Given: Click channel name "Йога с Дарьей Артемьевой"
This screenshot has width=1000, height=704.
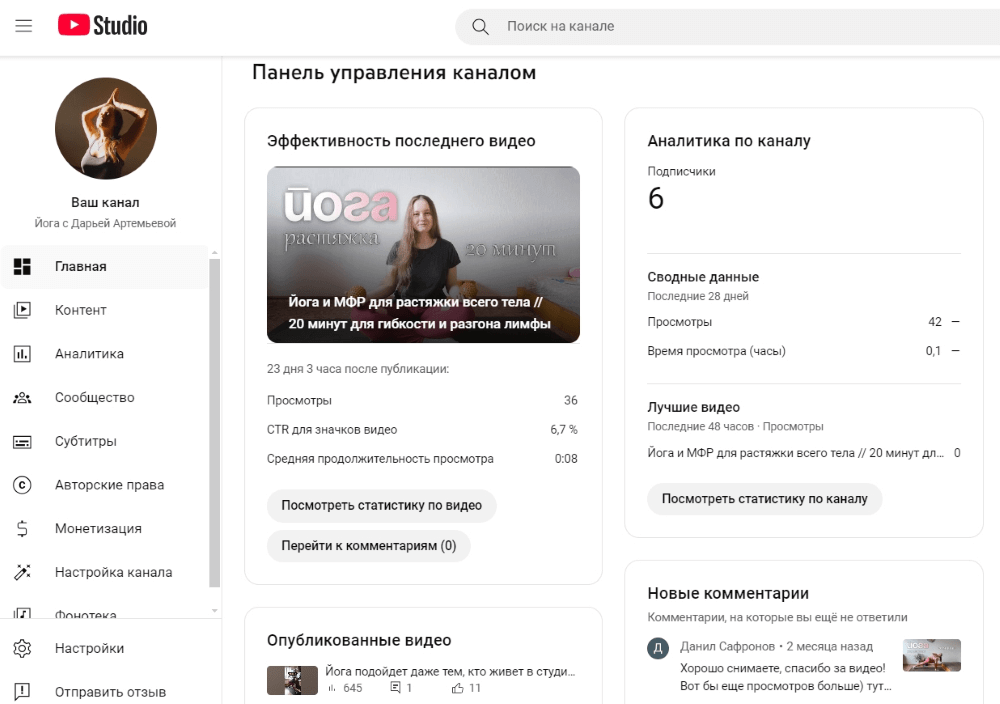Looking at the screenshot, I should coord(105,223).
